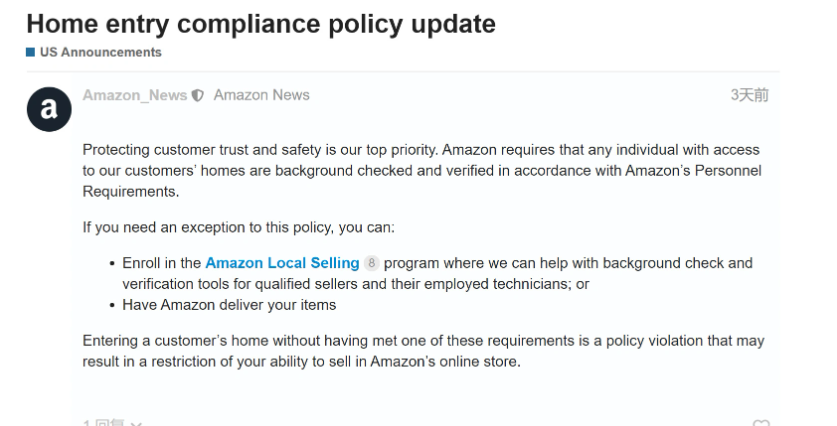Click the text result in a restriction
837x426 pixels.
[149, 361]
